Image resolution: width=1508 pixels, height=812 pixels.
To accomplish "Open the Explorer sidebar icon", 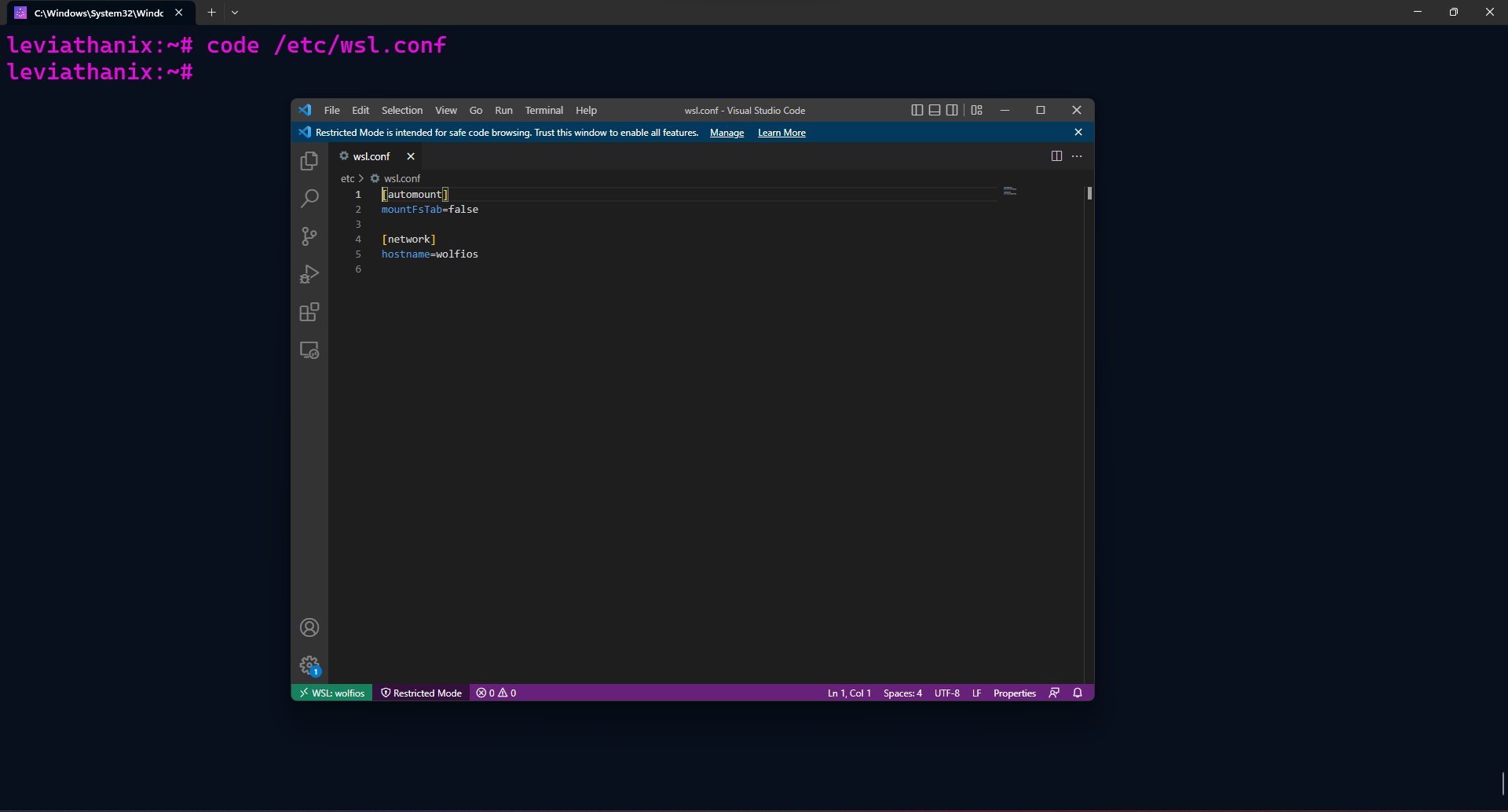I will pos(309,160).
